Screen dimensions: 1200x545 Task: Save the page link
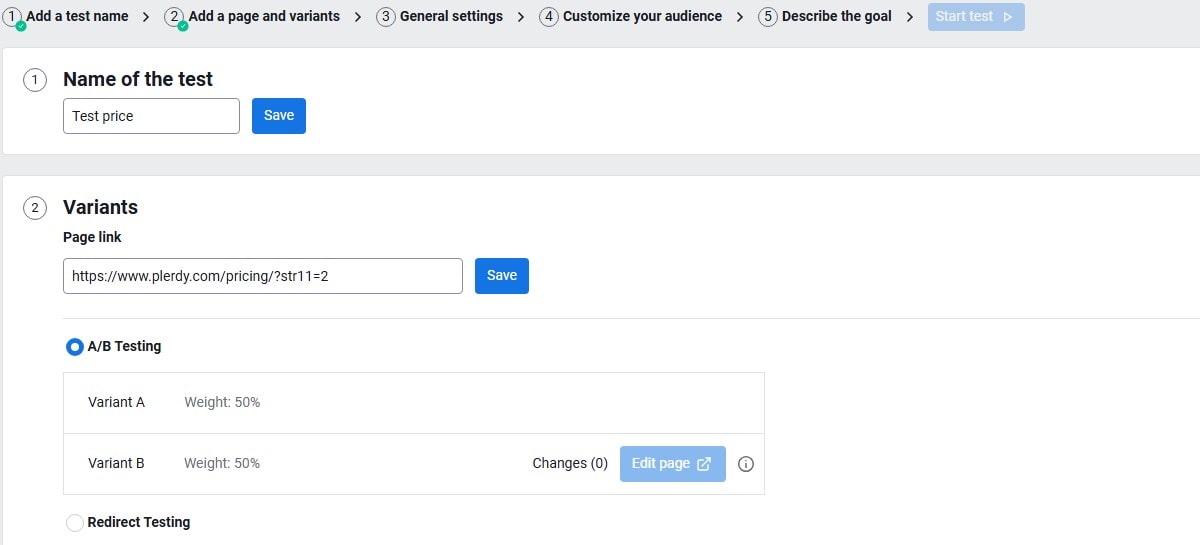pos(501,276)
